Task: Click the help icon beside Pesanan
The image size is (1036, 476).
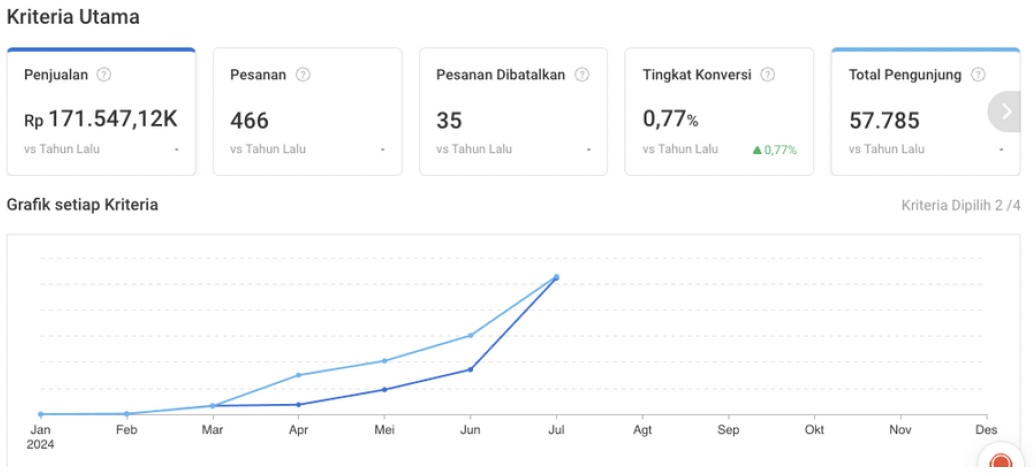Action: [x=303, y=75]
